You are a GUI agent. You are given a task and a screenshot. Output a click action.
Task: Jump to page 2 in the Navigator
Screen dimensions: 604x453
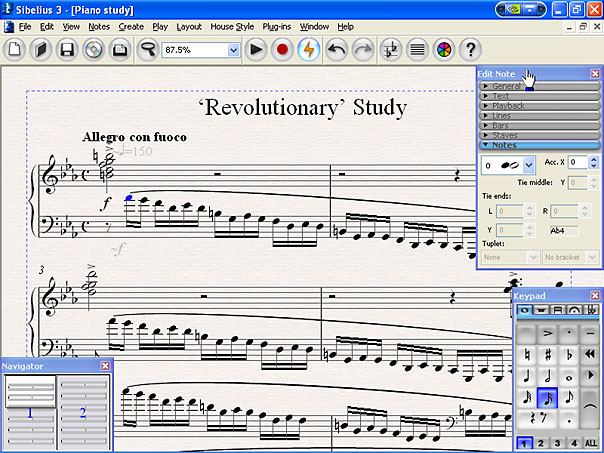[83, 412]
